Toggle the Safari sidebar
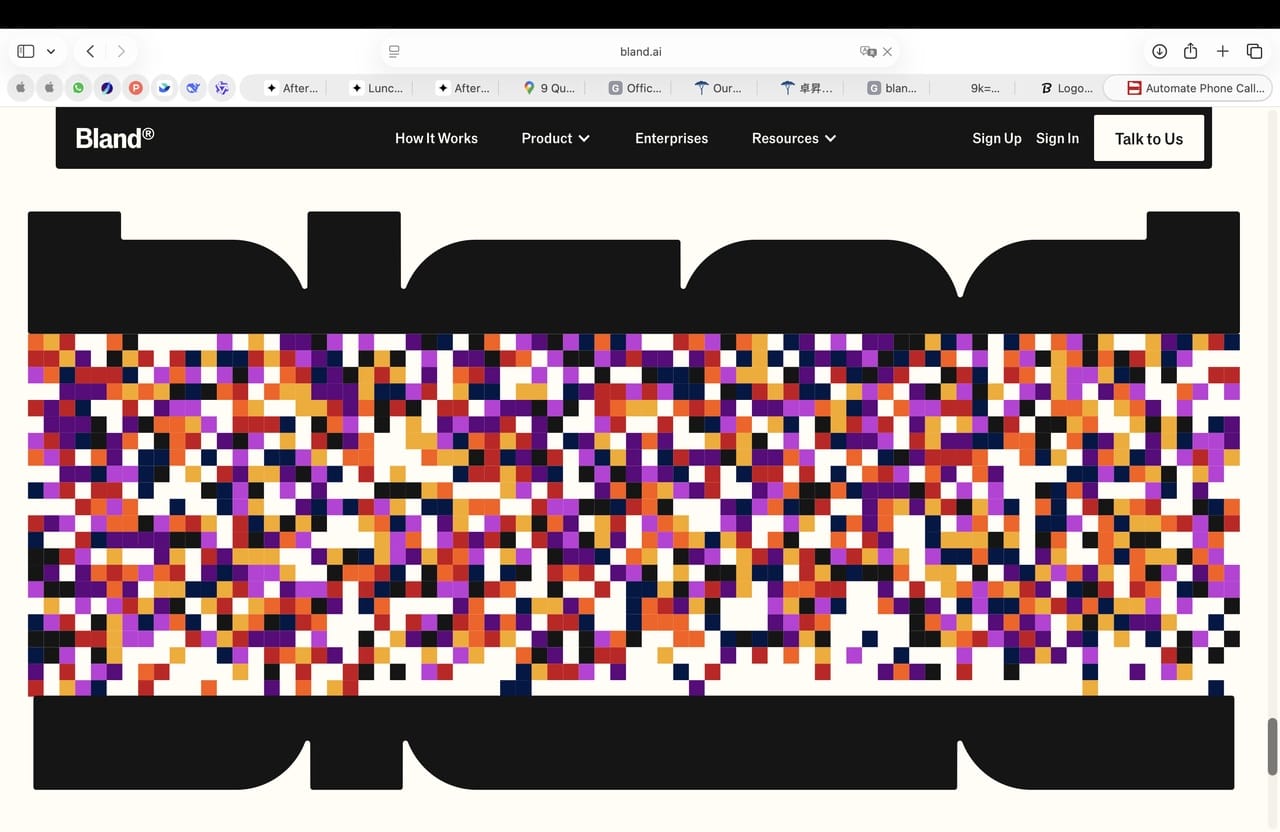 tap(26, 51)
